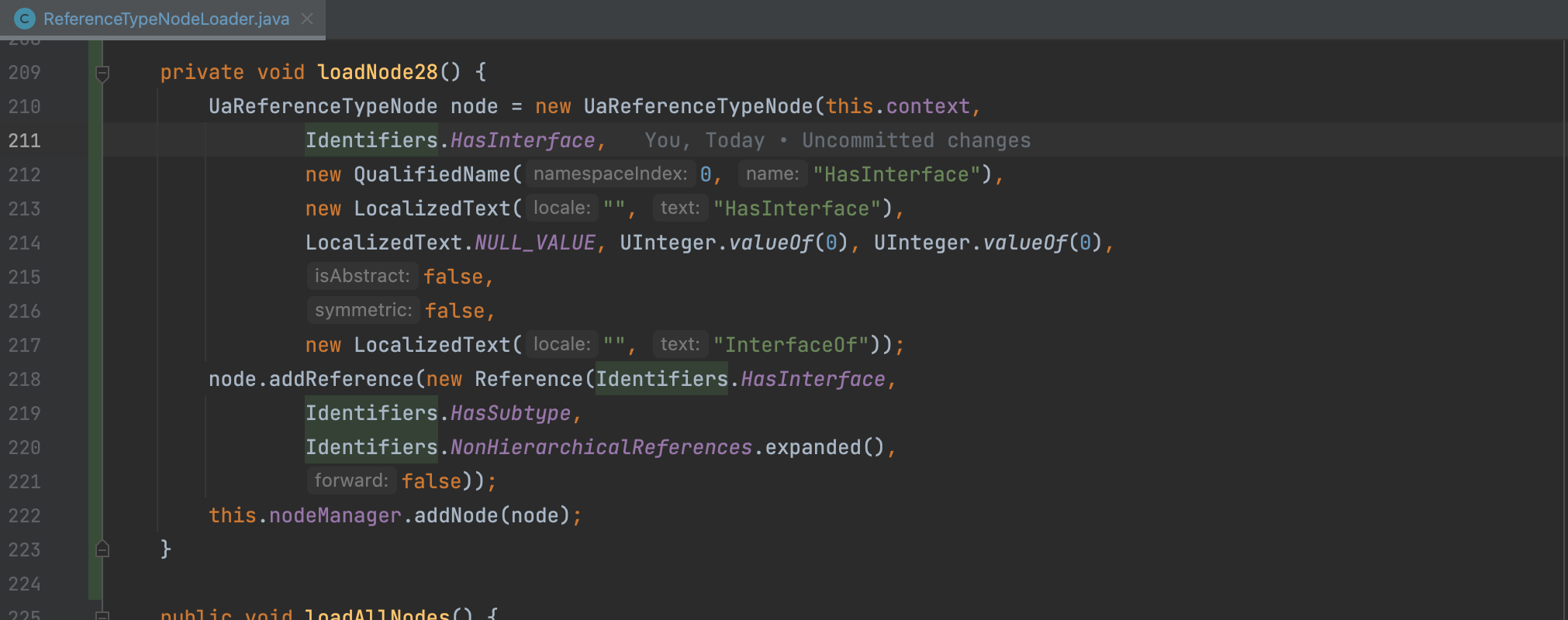
Task: Click the 'name:' parameter hint on line 212
Action: (772, 174)
